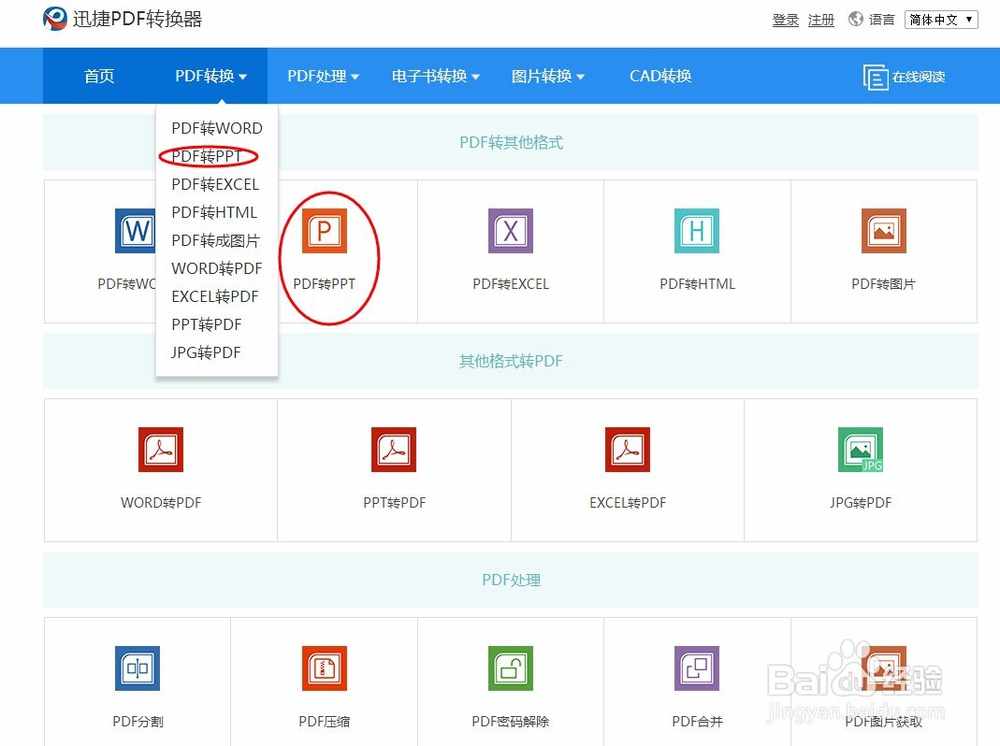Viewport: 1000px width, 746px height.
Task: Open the CAD转换 navigation item
Action: [x=660, y=76]
